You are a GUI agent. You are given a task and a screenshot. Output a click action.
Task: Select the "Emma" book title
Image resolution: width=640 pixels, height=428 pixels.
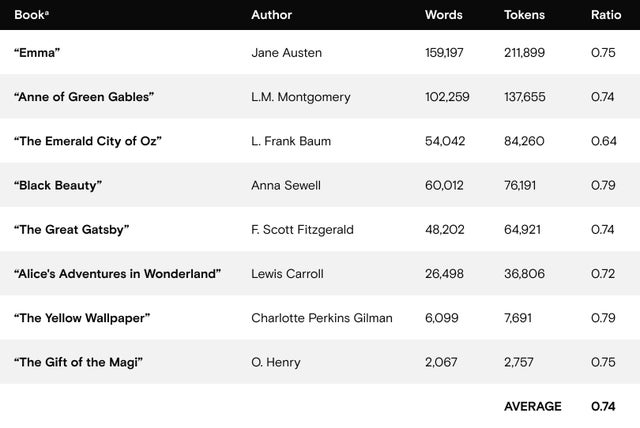37,53
